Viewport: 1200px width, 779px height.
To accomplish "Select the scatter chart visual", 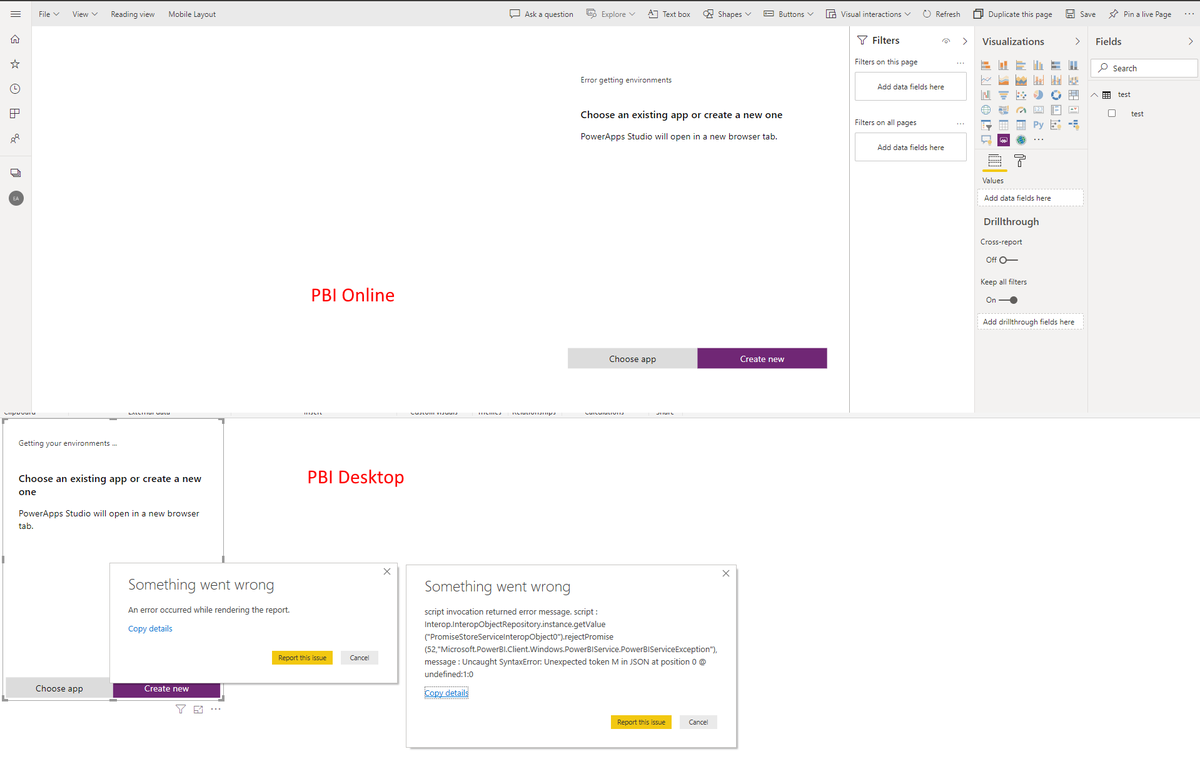I will pos(1021,95).
